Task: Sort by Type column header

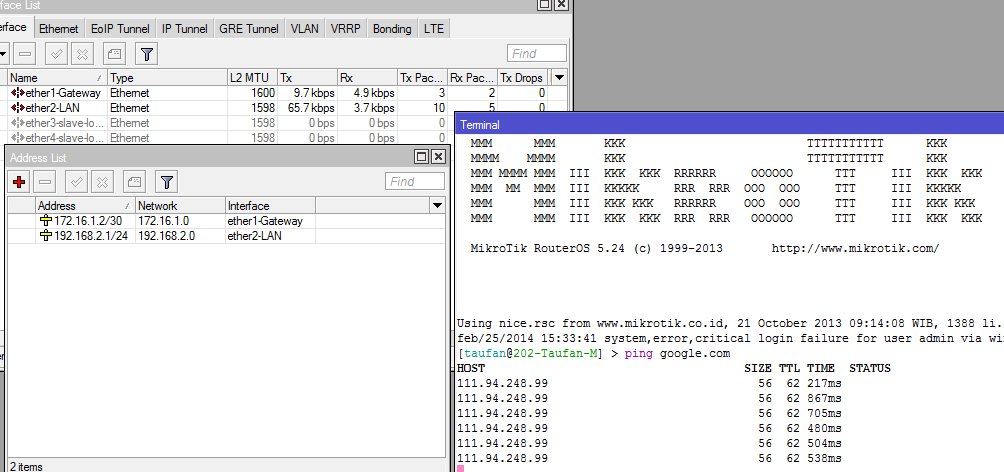Action: point(167,77)
